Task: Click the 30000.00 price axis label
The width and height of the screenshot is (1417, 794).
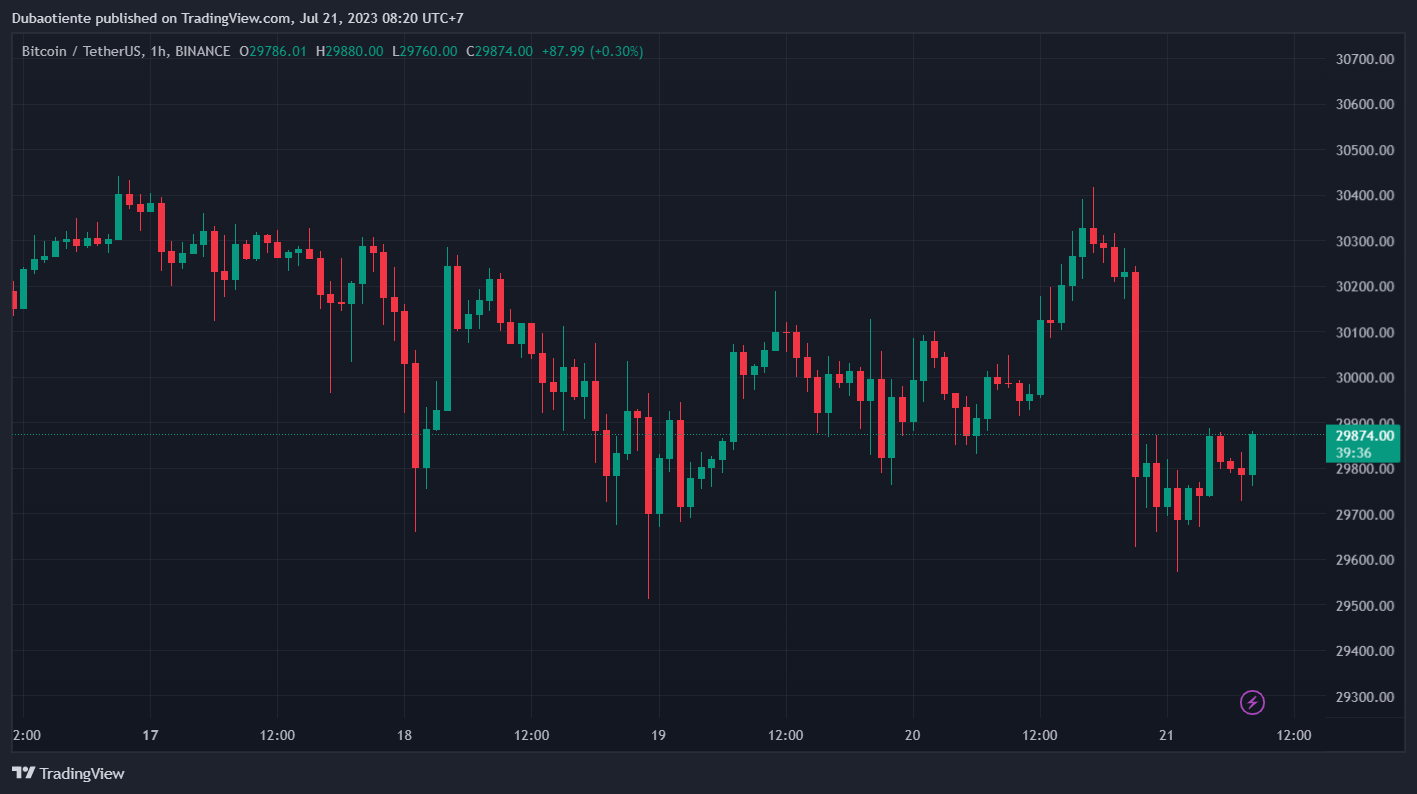Action: 1365,378
